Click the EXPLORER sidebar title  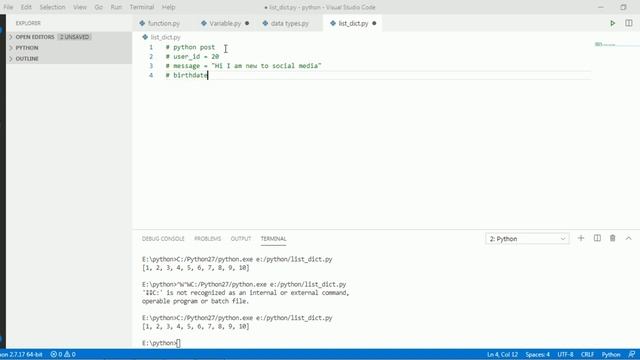(28, 23)
